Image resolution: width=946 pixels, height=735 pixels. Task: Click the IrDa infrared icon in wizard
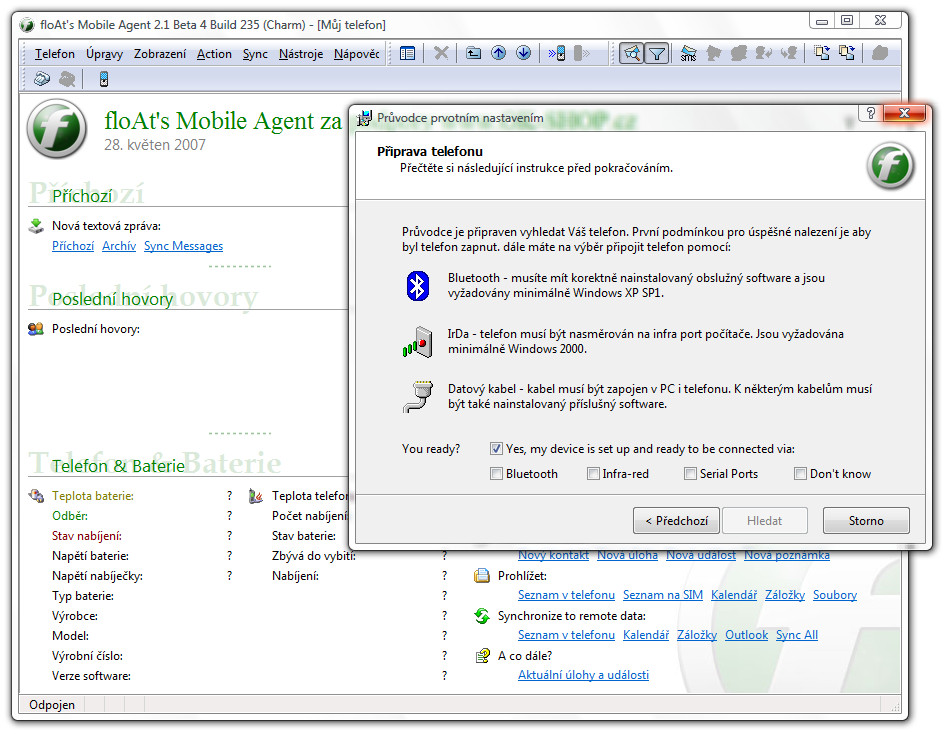click(x=417, y=342)
